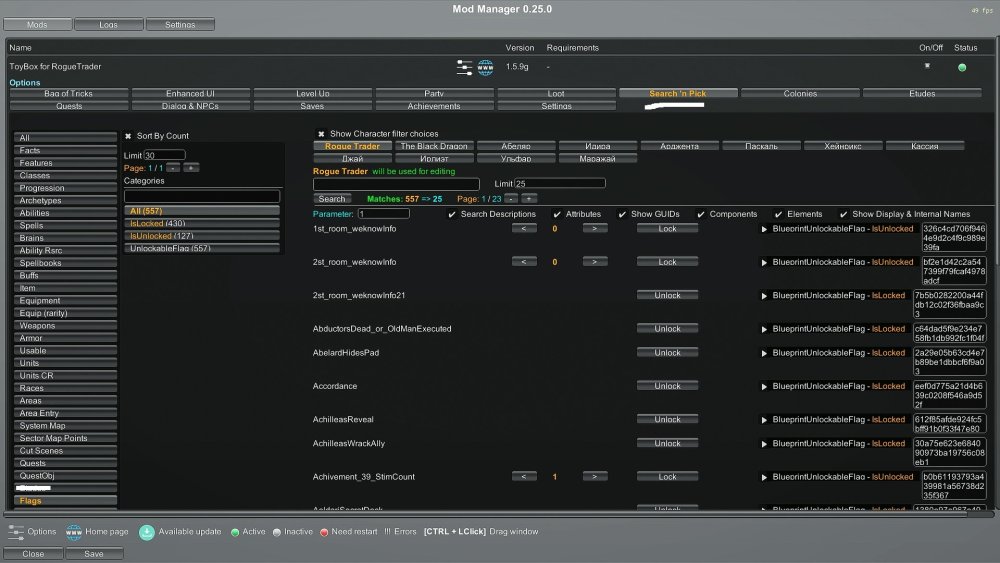
Task: Open the Logs tab
Action: point(107,24)
